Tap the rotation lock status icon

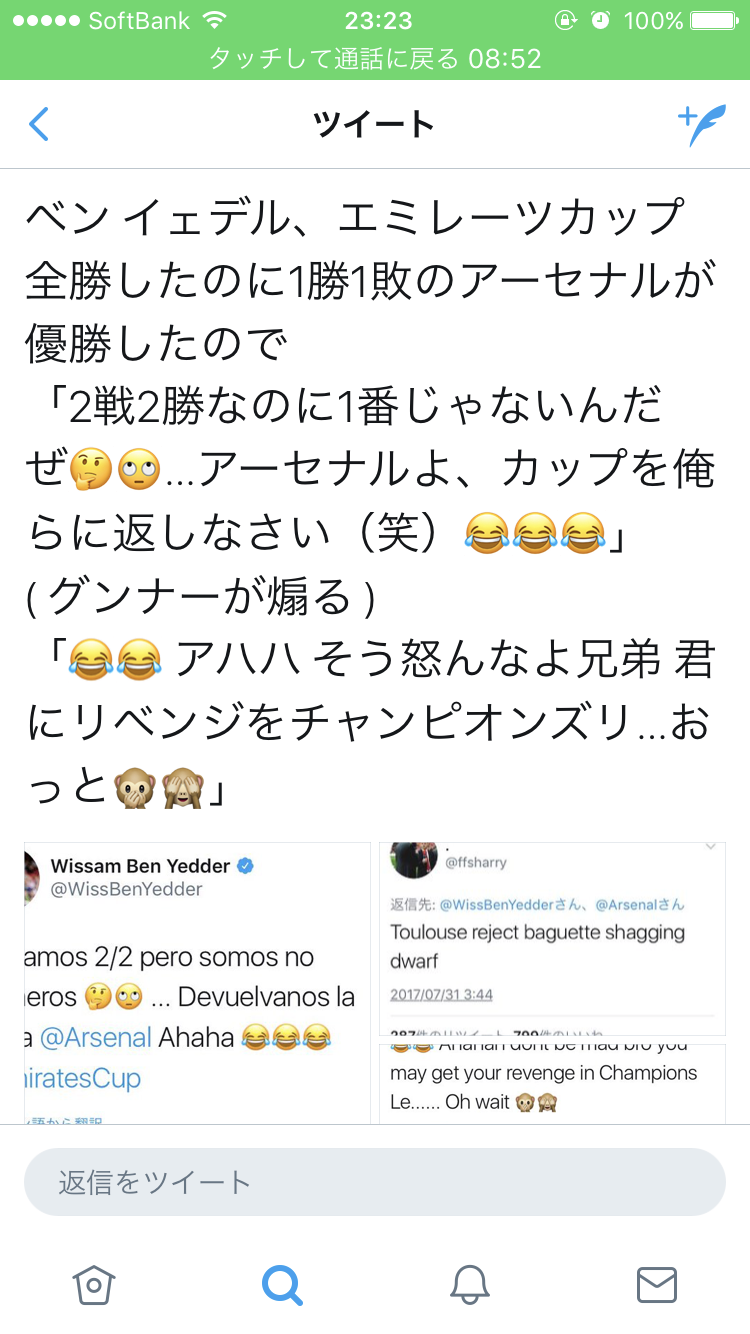tap(566, 20)
